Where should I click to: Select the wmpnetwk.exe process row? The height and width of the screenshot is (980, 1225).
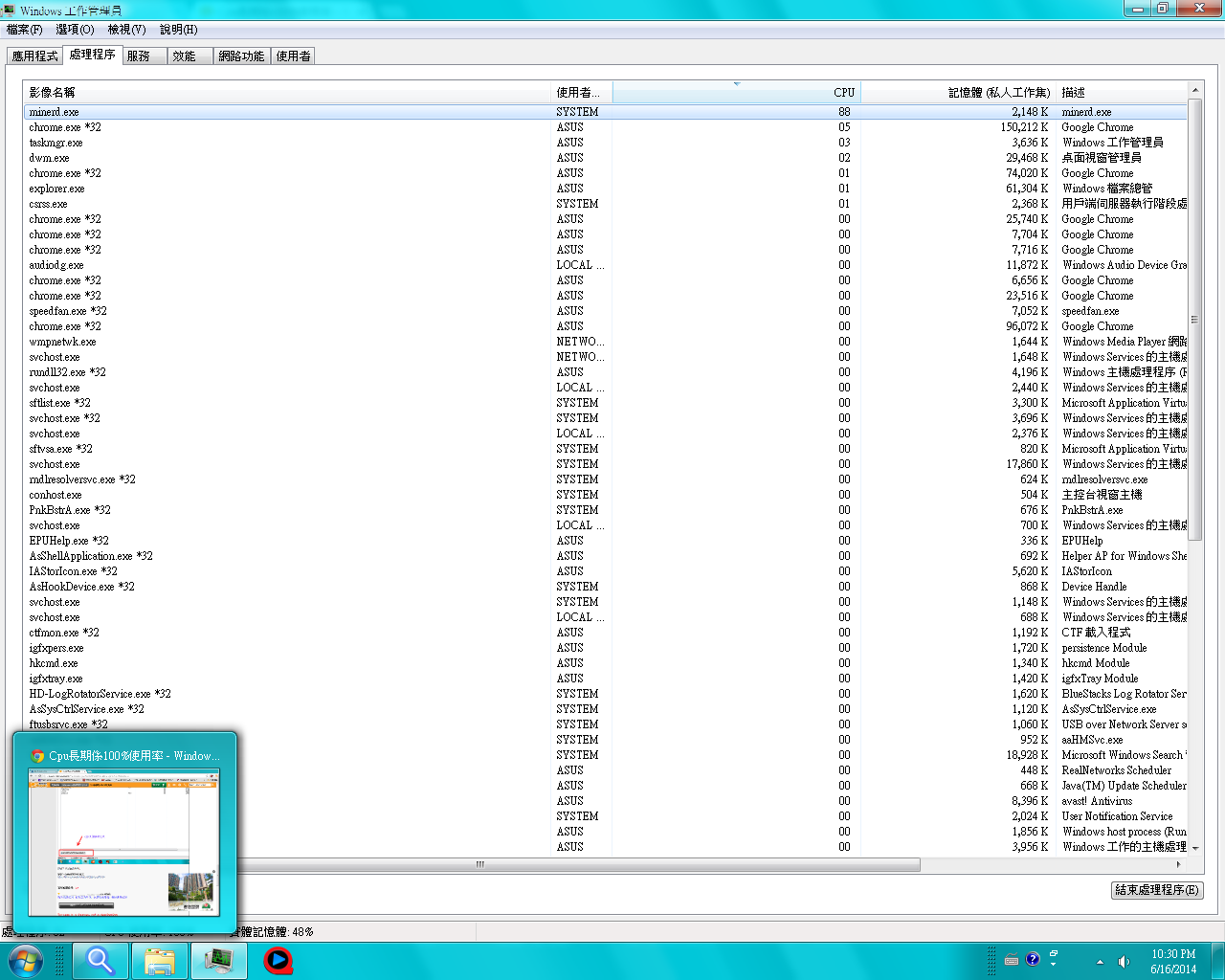point(605,342)
